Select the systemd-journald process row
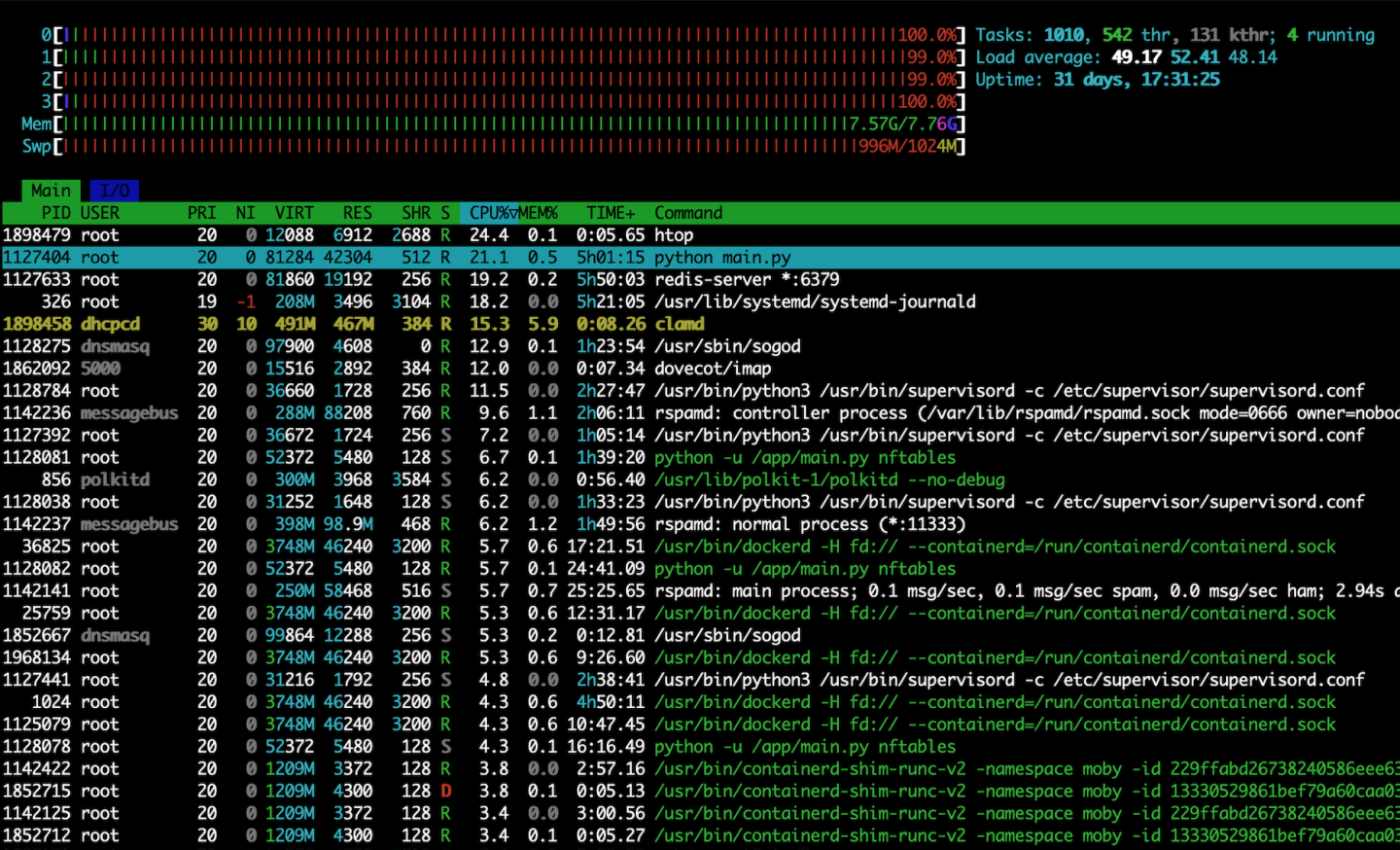The height and width of the screenshot is (850, 1400). (815, 302)
